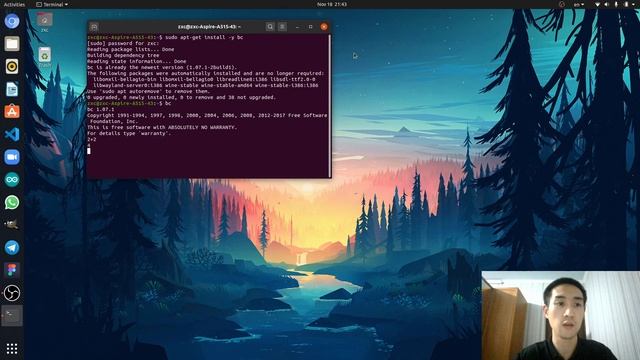Launch Arduino IDE from the dock
Image resolution: width=640 pixels, height=360 pixels.
click(x=12, y=180)
